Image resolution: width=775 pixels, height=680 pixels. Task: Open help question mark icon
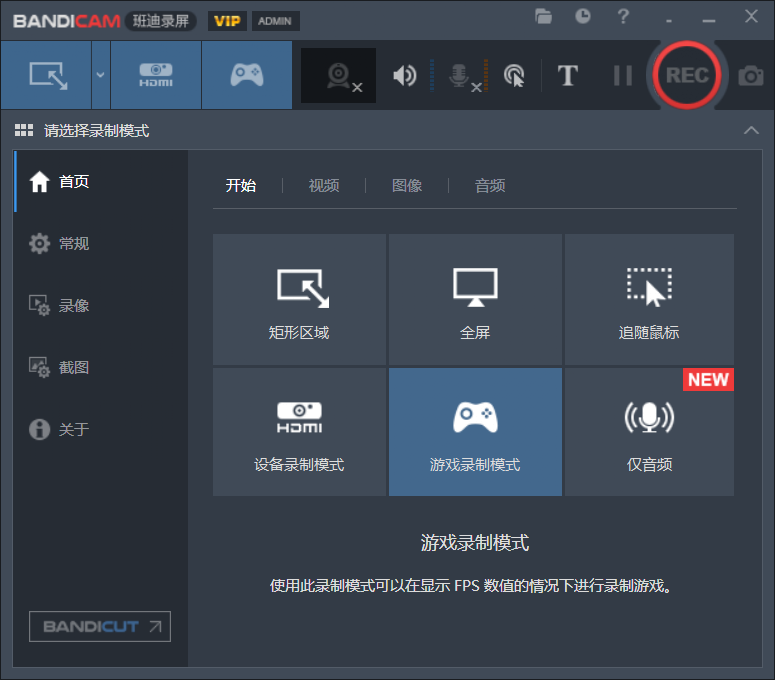(623, 16)
